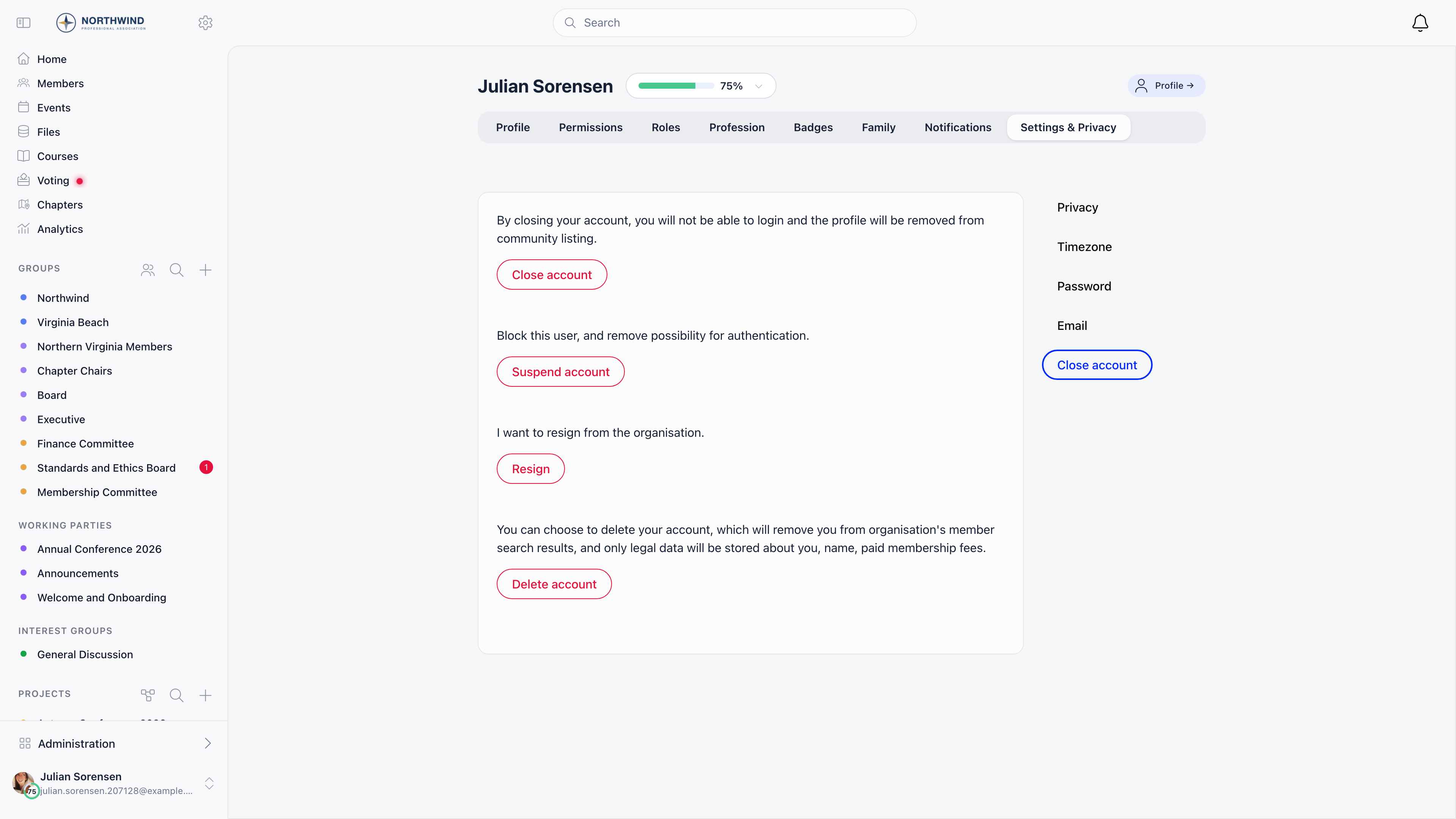Collapse the sidebar with the panel icon
The width and height of the screenshot is (1456, 819).
[23, 23]
